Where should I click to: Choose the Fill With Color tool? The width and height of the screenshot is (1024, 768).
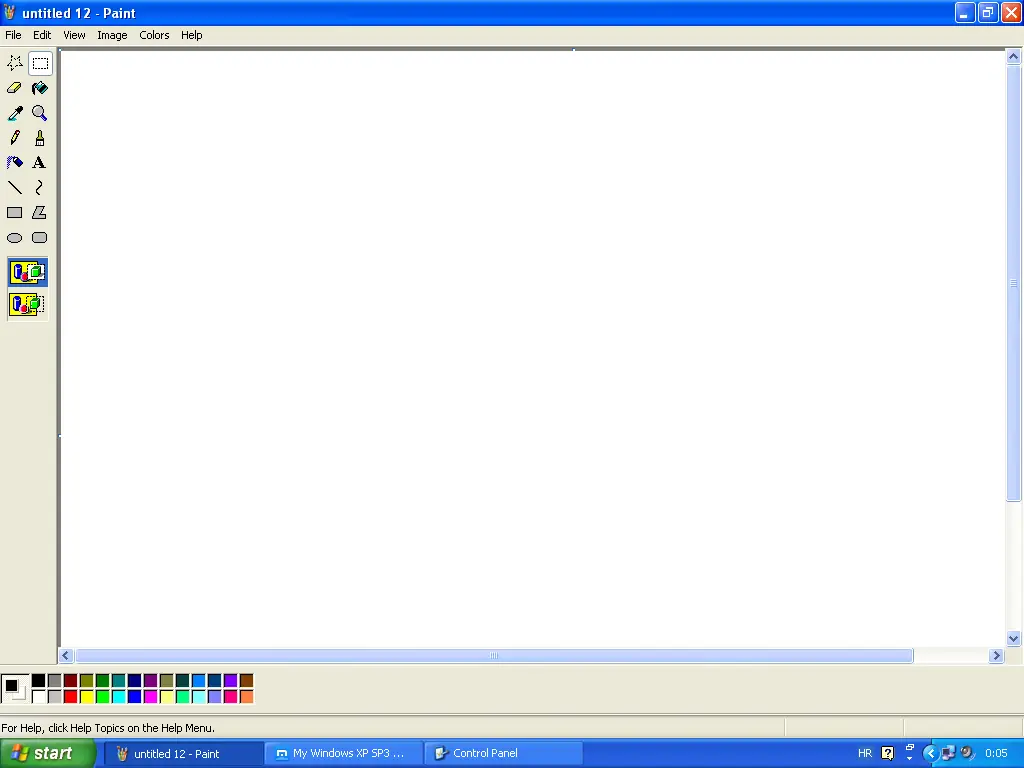[39, 87]
